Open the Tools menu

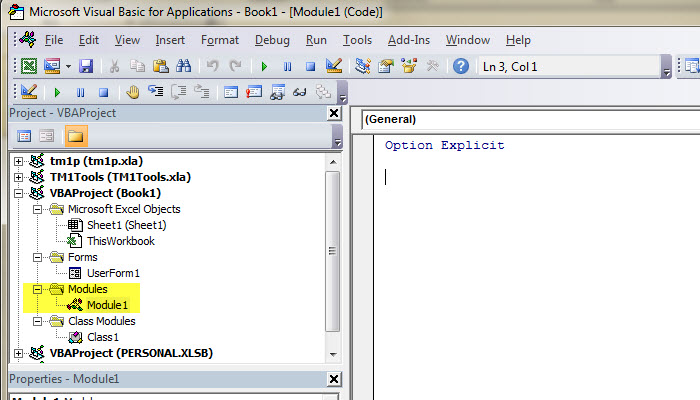357,40
